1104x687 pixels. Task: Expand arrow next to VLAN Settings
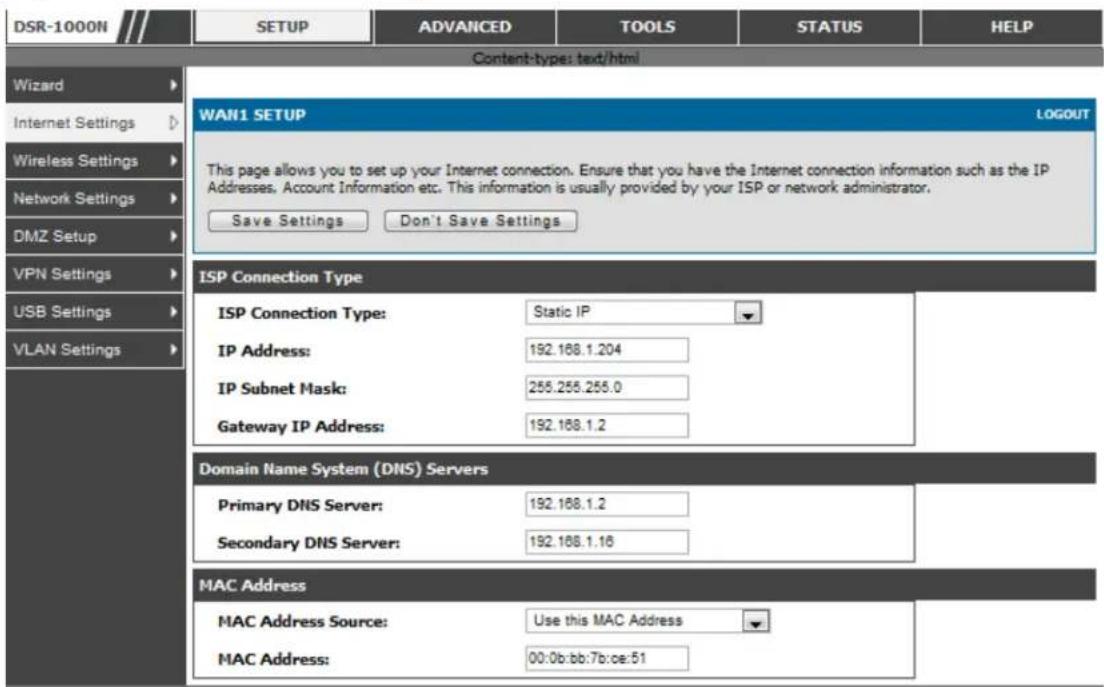(173, 350)
